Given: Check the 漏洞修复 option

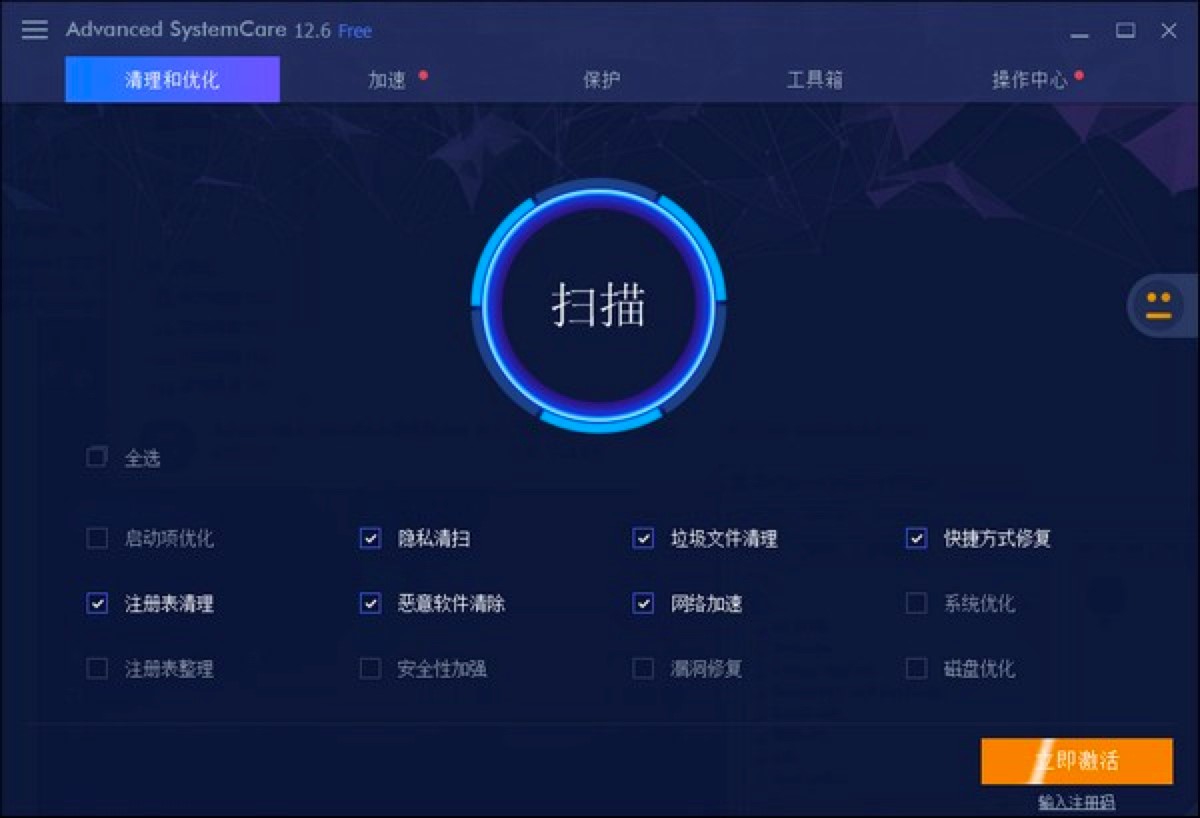Looking at the screenshot, I should [x=642, y=668].
